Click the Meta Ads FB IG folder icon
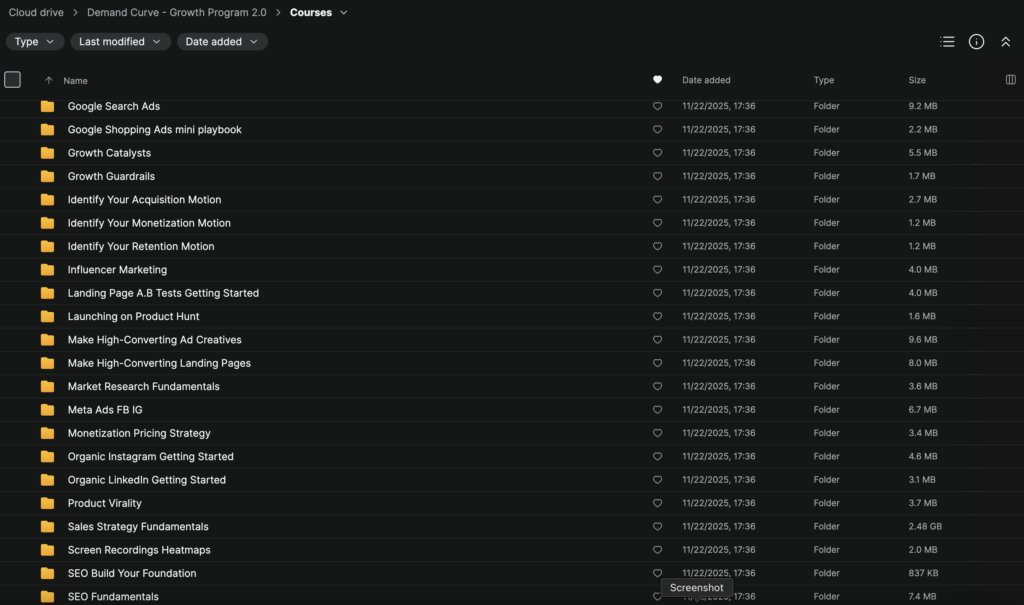Viewport: 1024px width, 605px height. click(47, 410)
